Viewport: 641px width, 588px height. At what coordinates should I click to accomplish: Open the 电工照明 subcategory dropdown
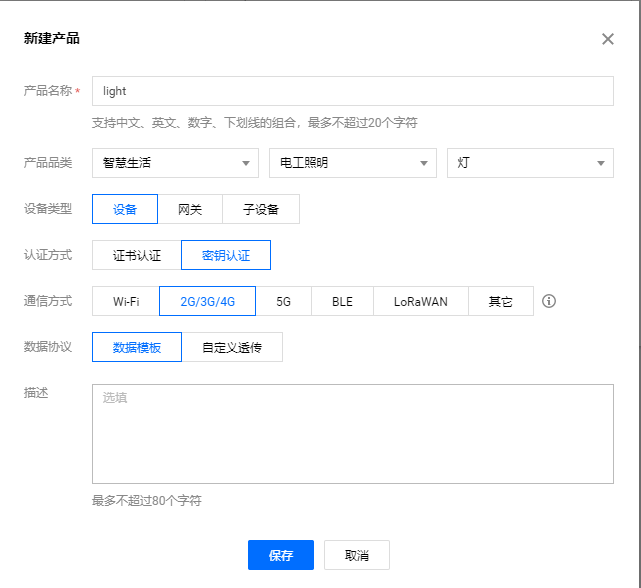pos(353,163)
